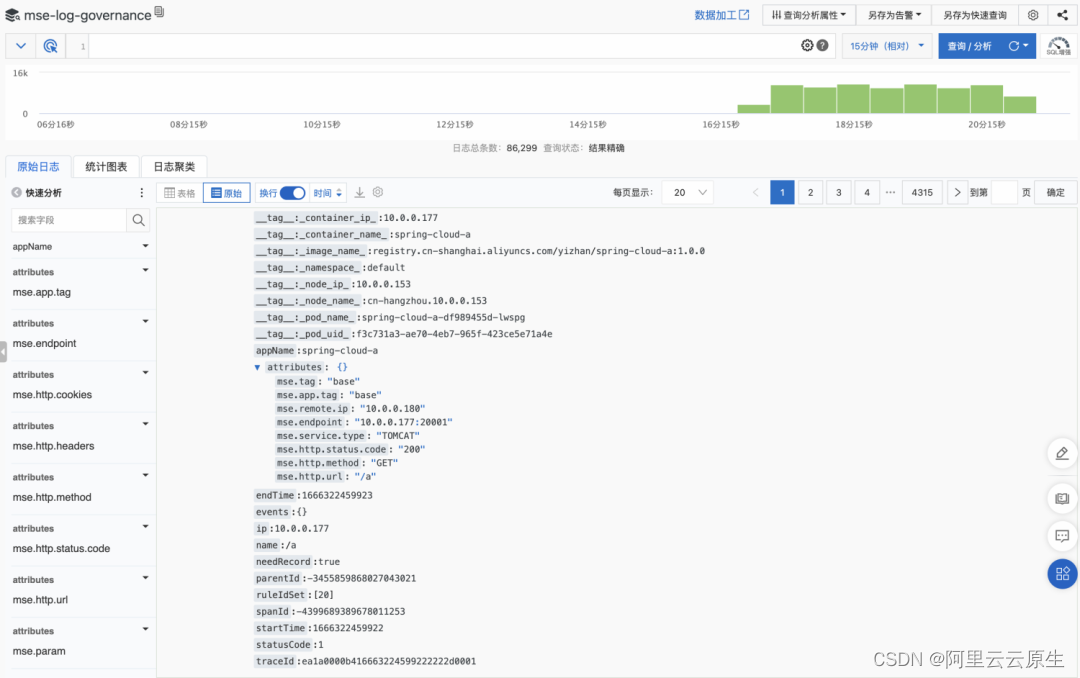Click the download logs icon
Screen dimensions: 1080x678
(x=360, y=193)
